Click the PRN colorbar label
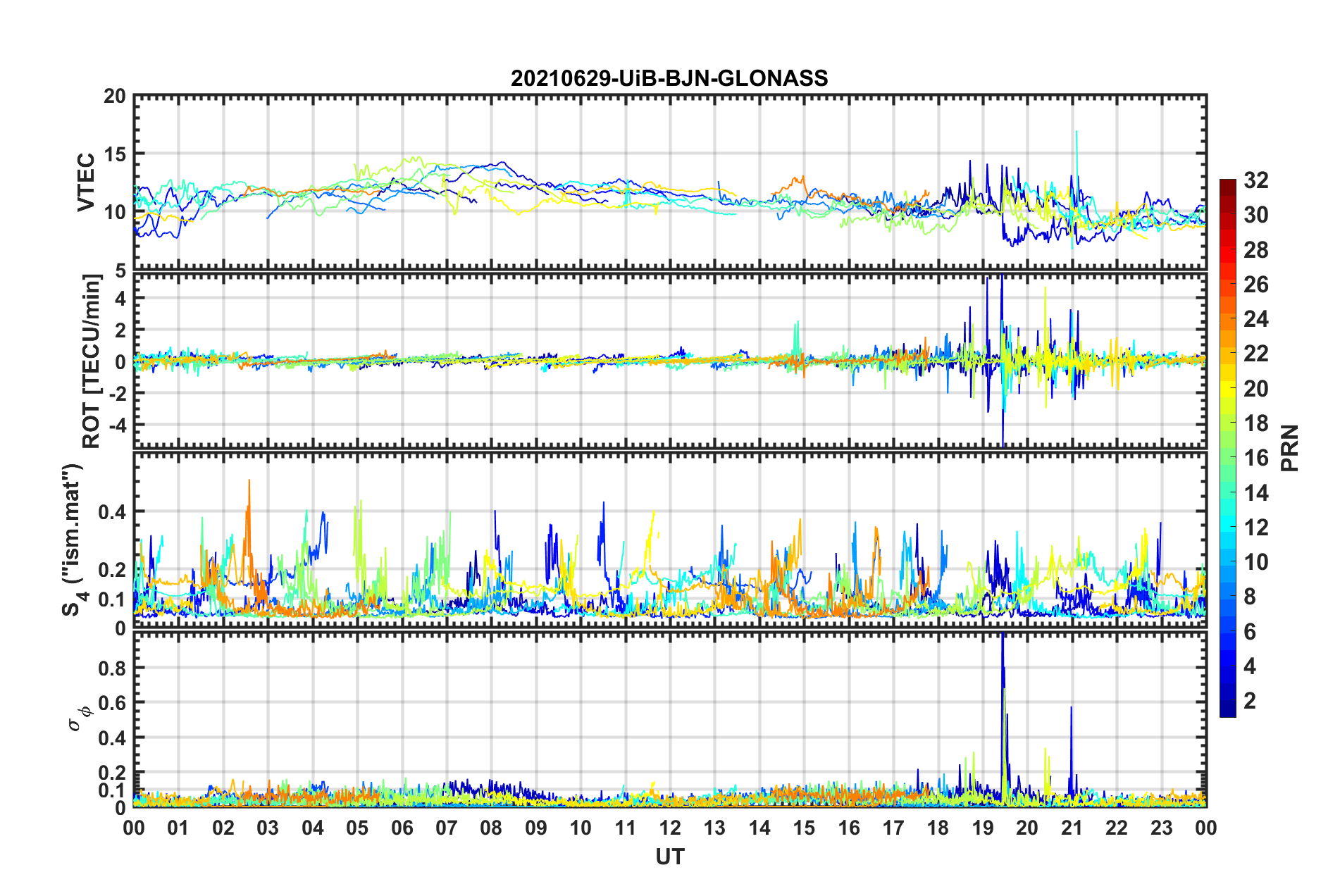Image resolution: width=1340 pixels, height=896 pixels. [1289, 448]
